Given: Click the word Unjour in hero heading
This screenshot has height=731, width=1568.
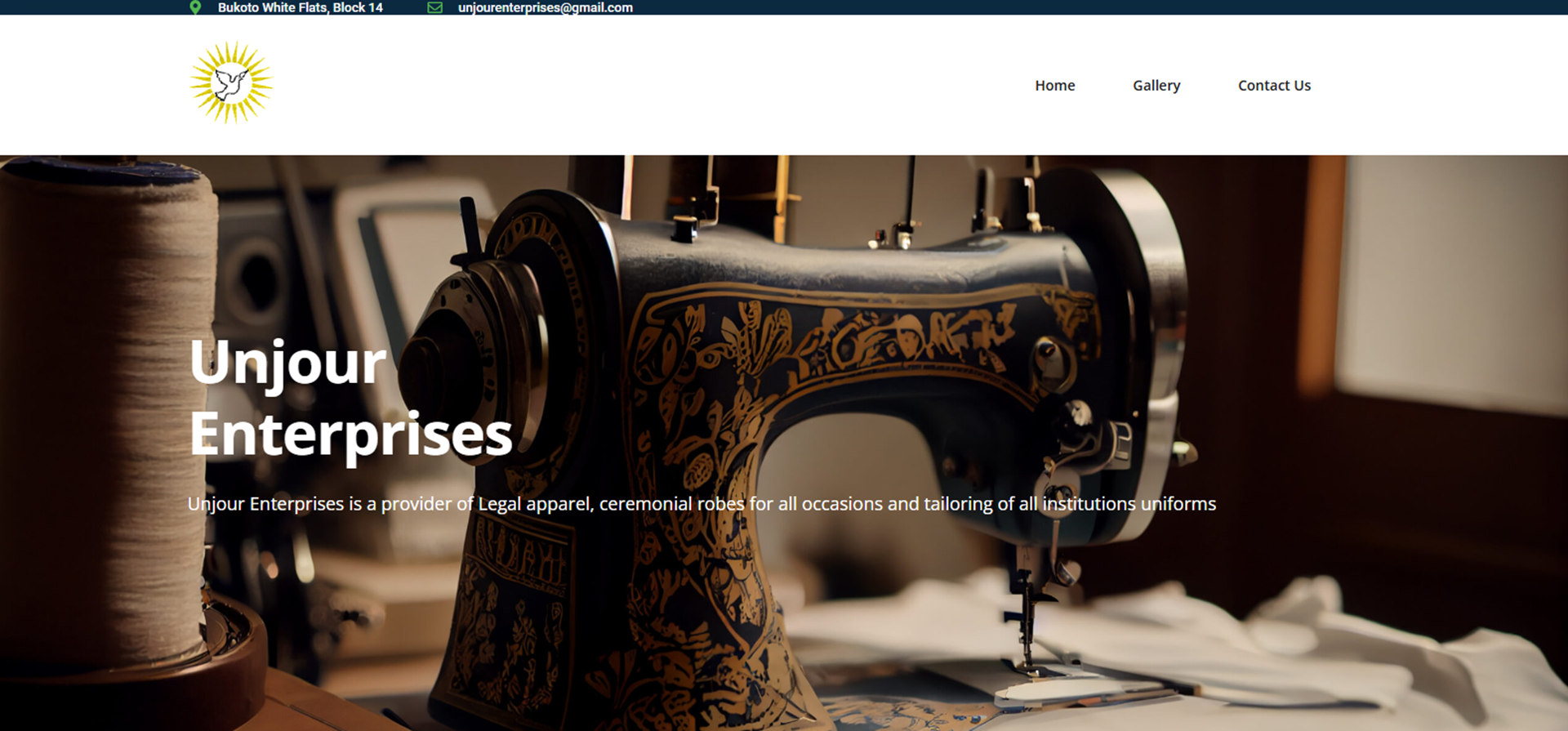Looking at the screenshot, I should (287, 363).
